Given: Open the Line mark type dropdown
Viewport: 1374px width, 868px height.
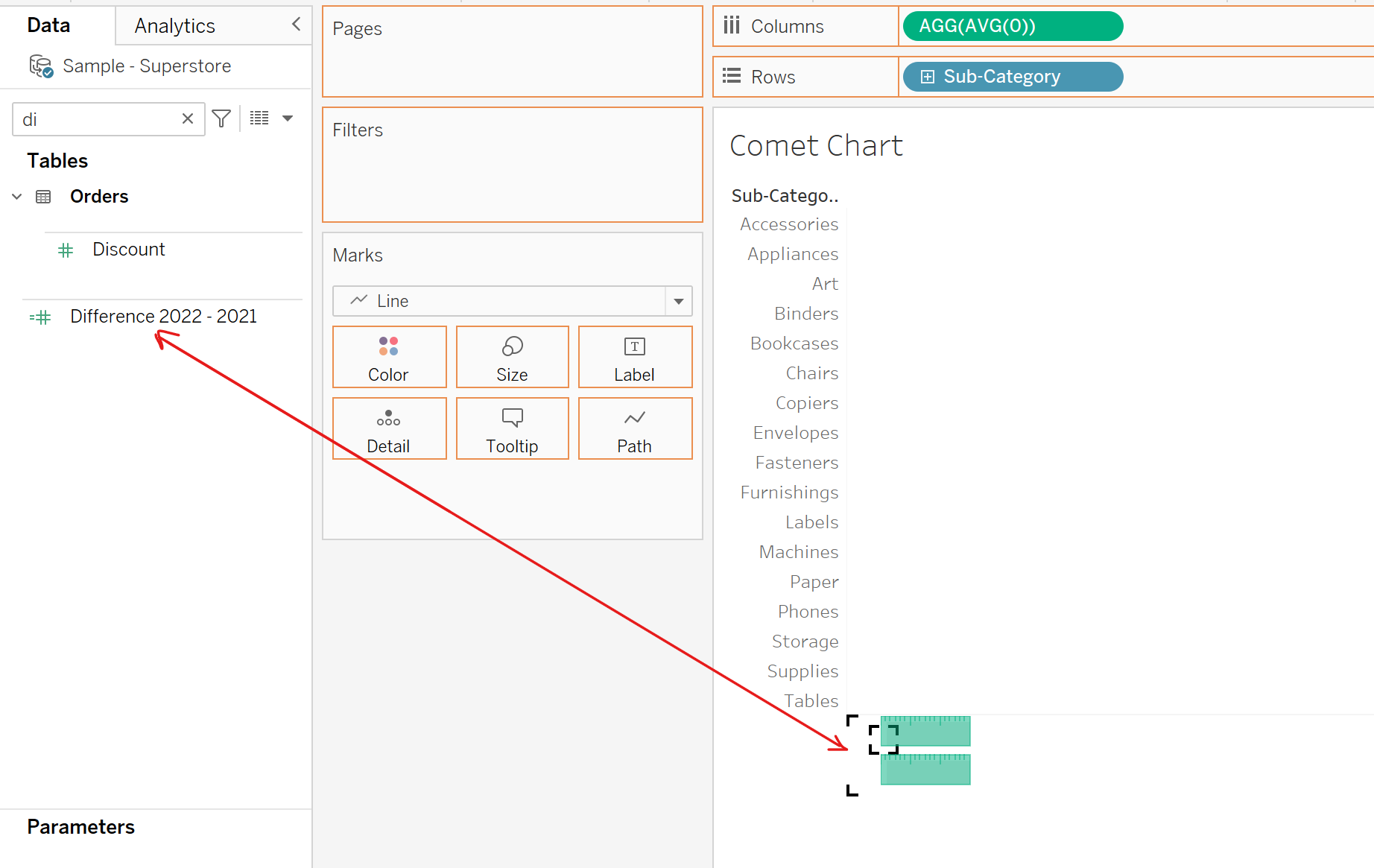Looking at the screenshot, I should (678, 301).
